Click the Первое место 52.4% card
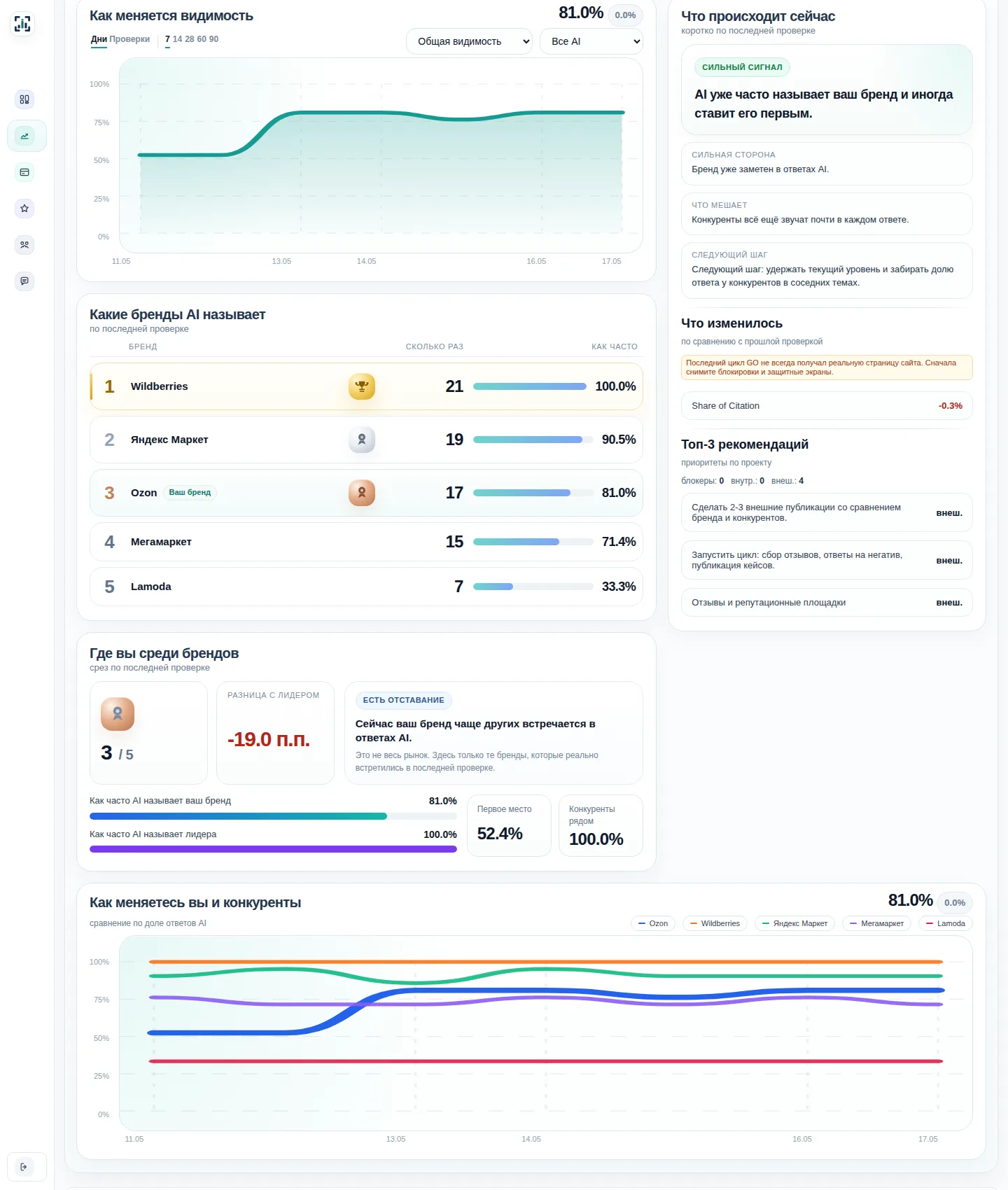1008x1190 pixels. point(509,825)
